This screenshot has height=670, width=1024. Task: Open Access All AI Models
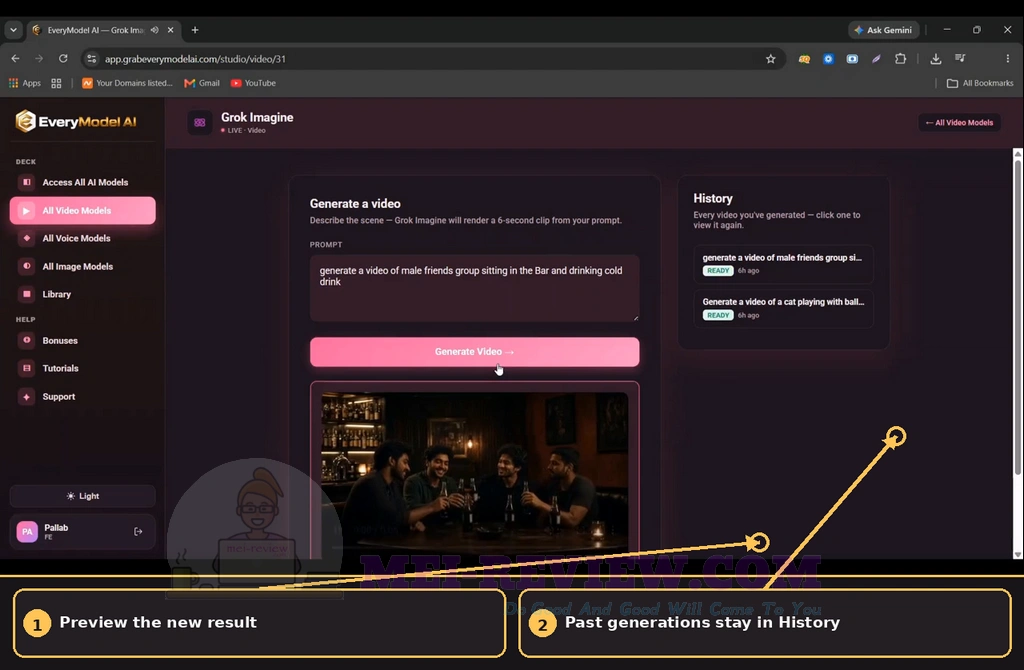click(82, 182)
